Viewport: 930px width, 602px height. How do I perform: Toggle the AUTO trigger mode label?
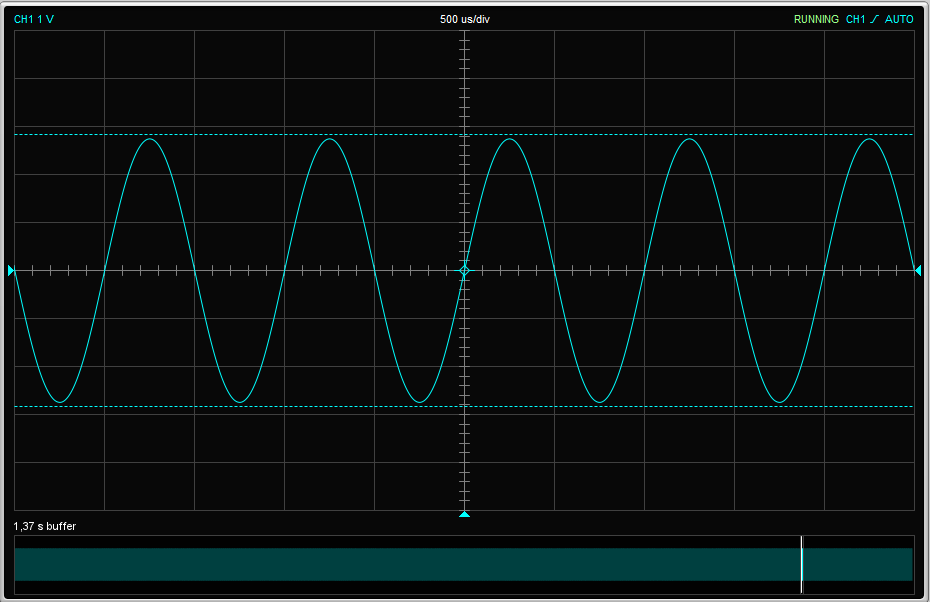tap(898, 19)
